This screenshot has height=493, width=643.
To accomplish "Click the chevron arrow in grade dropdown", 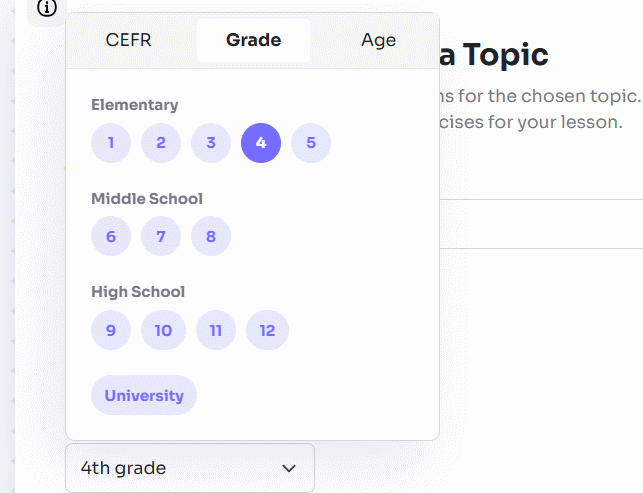I will (x=289, y=468).
